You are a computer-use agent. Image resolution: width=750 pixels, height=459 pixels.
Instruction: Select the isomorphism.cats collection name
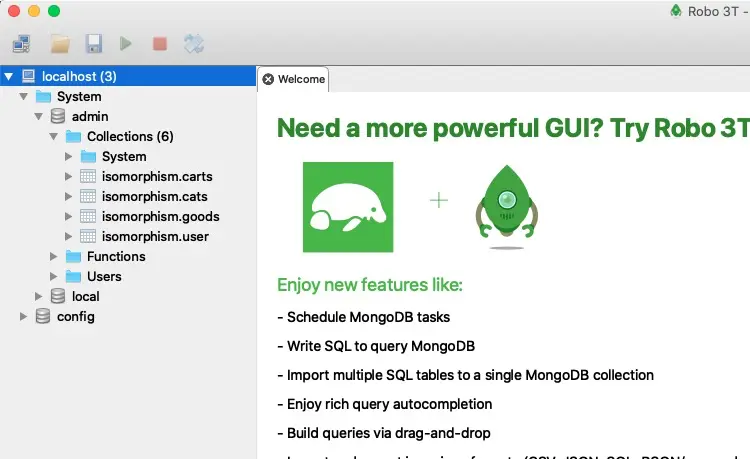(x=155, y=197)
